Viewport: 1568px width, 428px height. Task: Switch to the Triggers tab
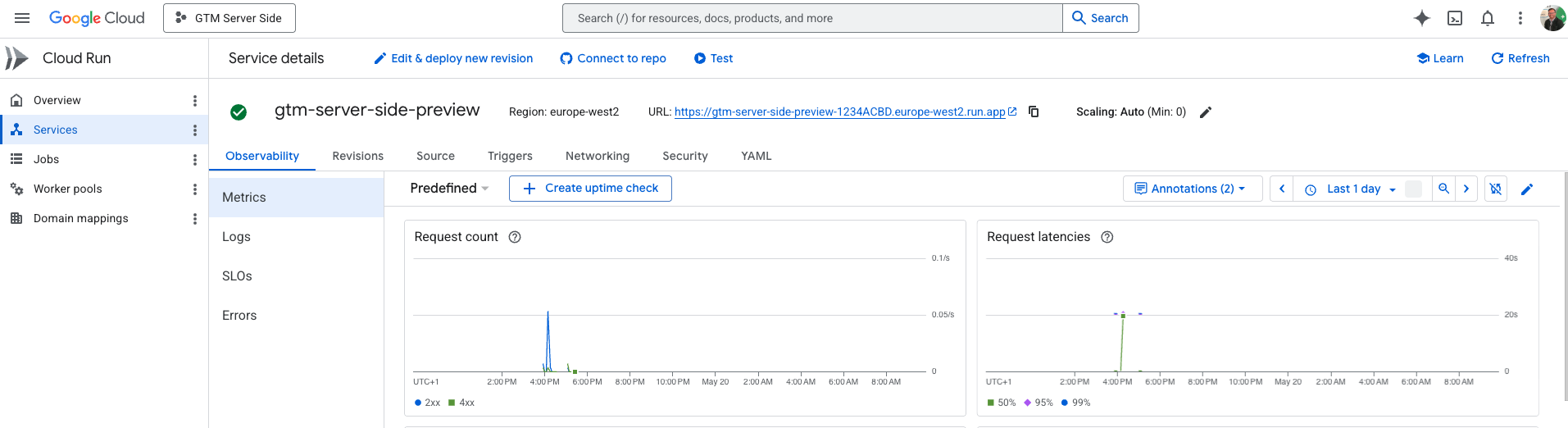(510, 156)
